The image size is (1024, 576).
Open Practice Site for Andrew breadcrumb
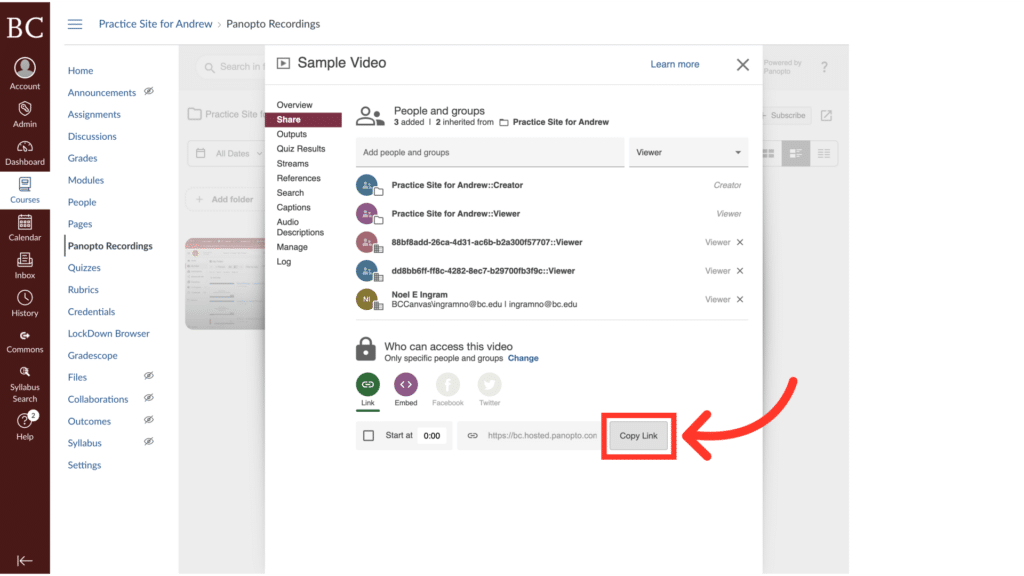(155, 24)
